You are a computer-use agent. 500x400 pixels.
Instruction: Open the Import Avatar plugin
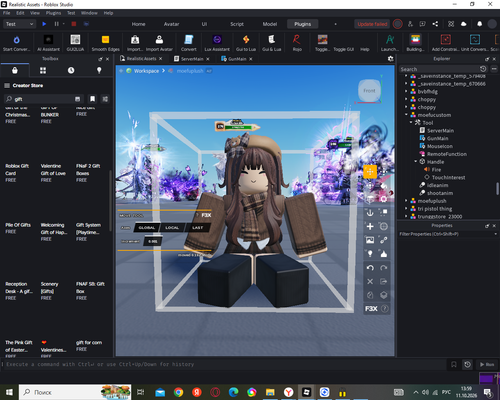(x=159, y=43)
